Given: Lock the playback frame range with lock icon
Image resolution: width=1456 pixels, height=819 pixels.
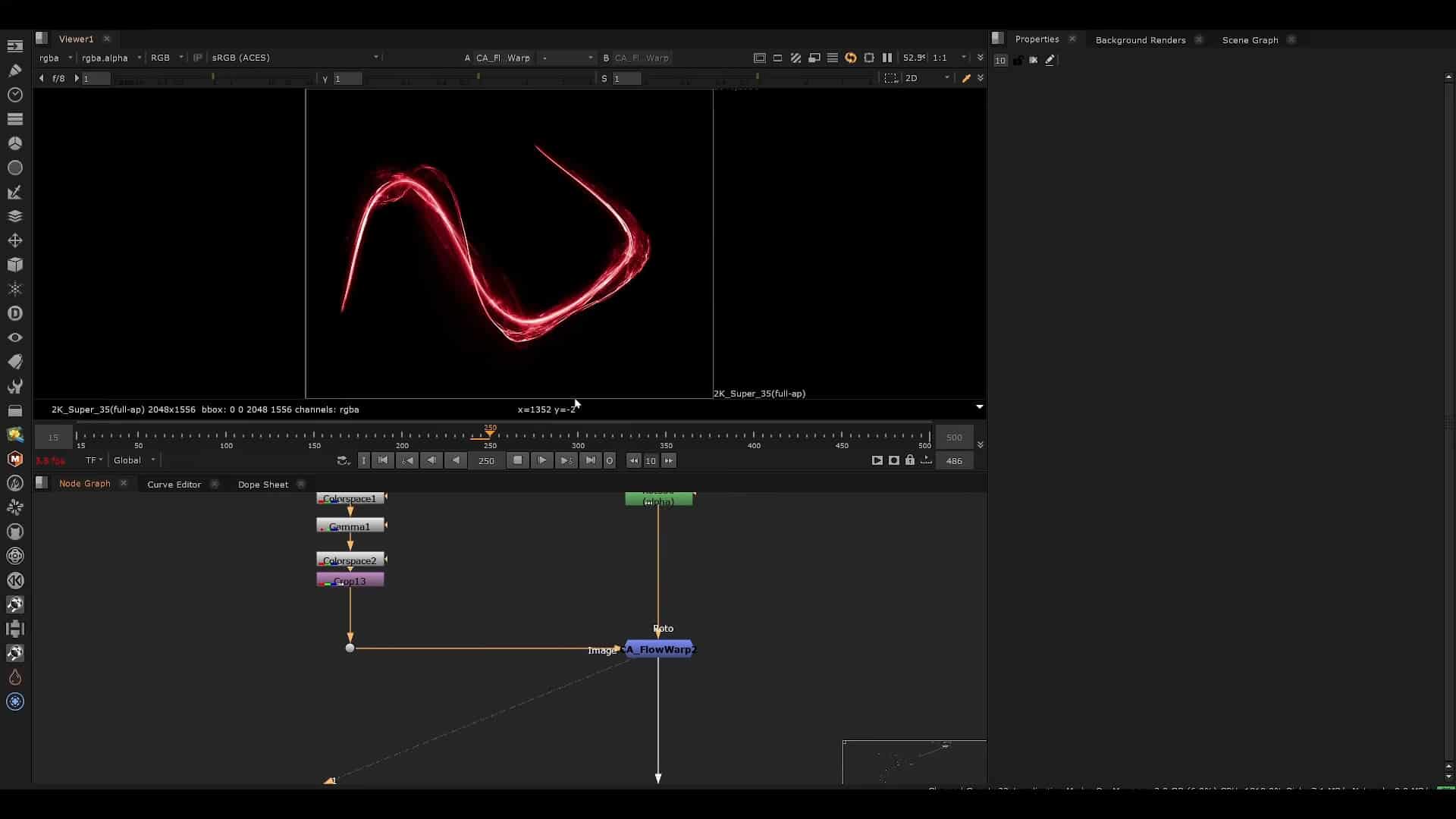Looking at the screenshot, I should coord(909,460).
